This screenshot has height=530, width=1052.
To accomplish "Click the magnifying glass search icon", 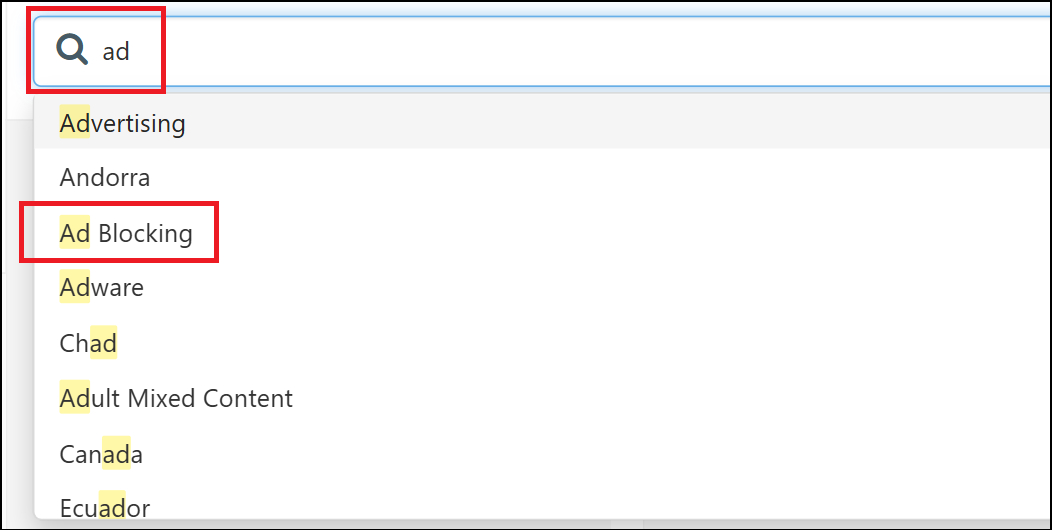I will click(x=72, y=50).
